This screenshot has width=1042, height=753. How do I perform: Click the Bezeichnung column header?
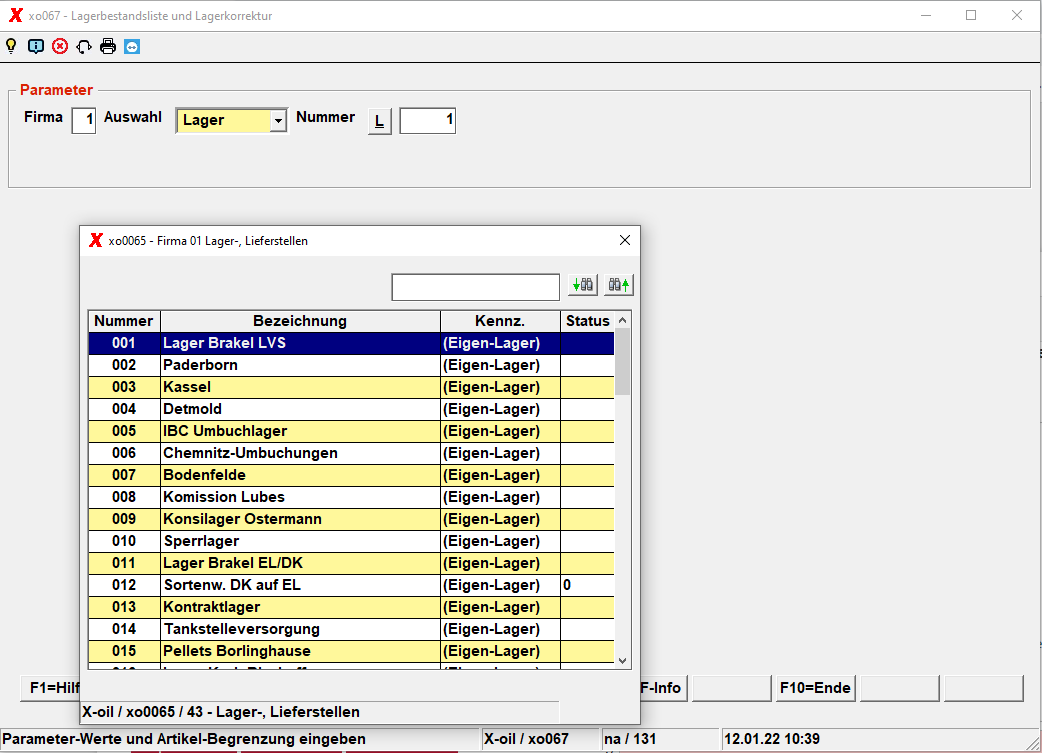click(x=300, y=321)
